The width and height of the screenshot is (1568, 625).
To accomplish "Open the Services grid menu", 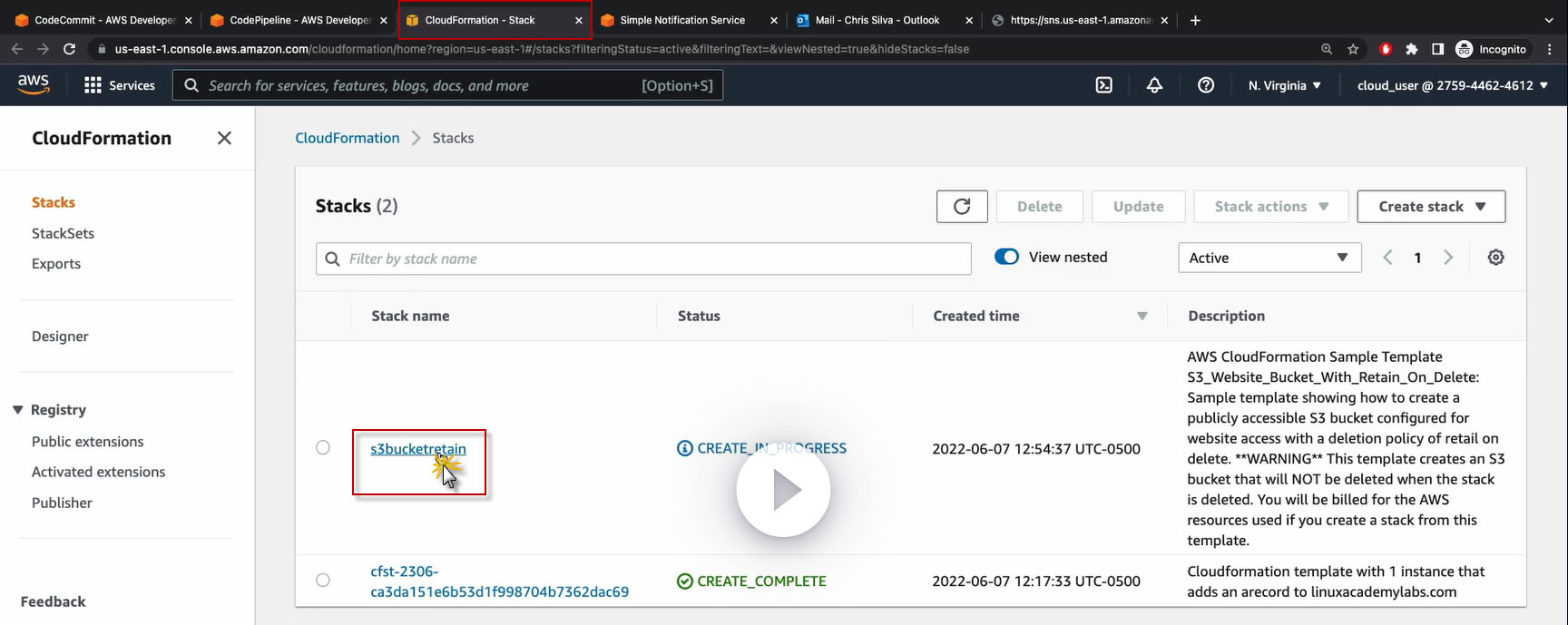I will [x=120, y=85].
